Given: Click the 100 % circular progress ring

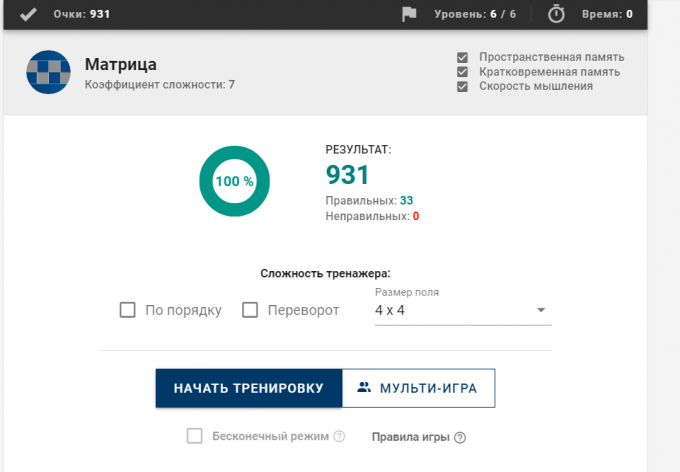Looking at the screenshot, I should (234, 181).
